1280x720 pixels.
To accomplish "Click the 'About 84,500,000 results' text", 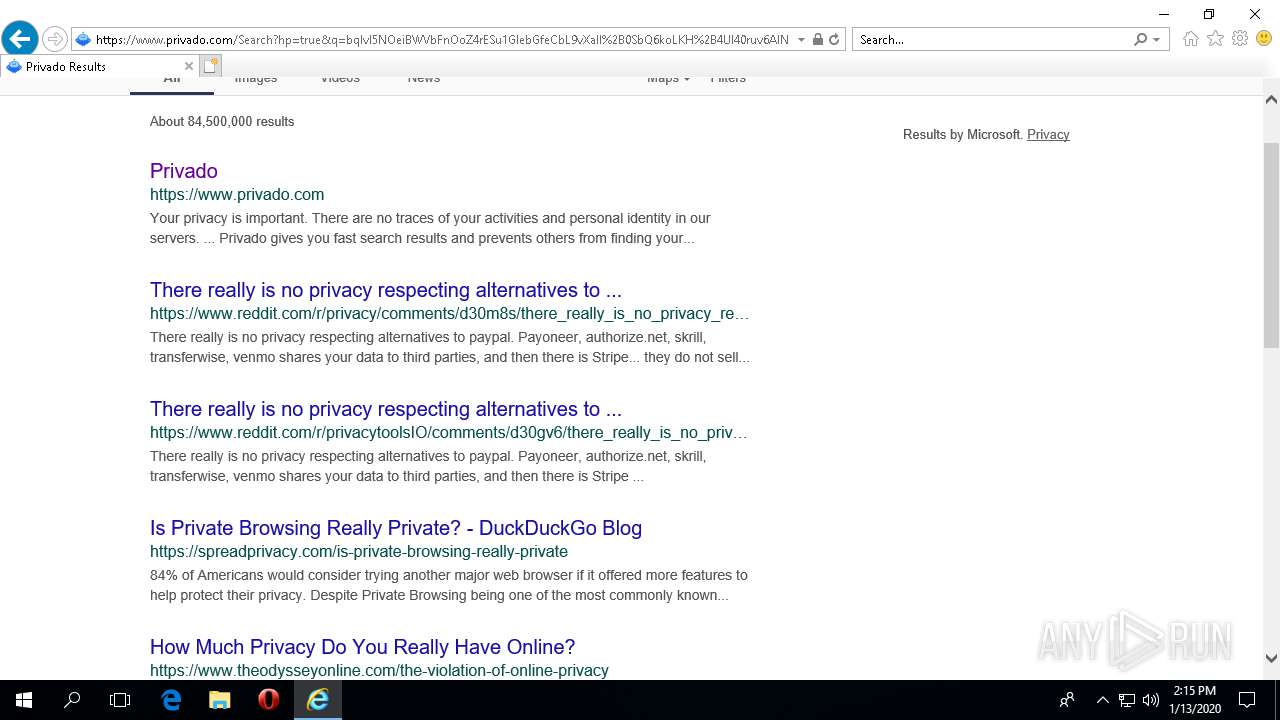I will pos(222,122).
